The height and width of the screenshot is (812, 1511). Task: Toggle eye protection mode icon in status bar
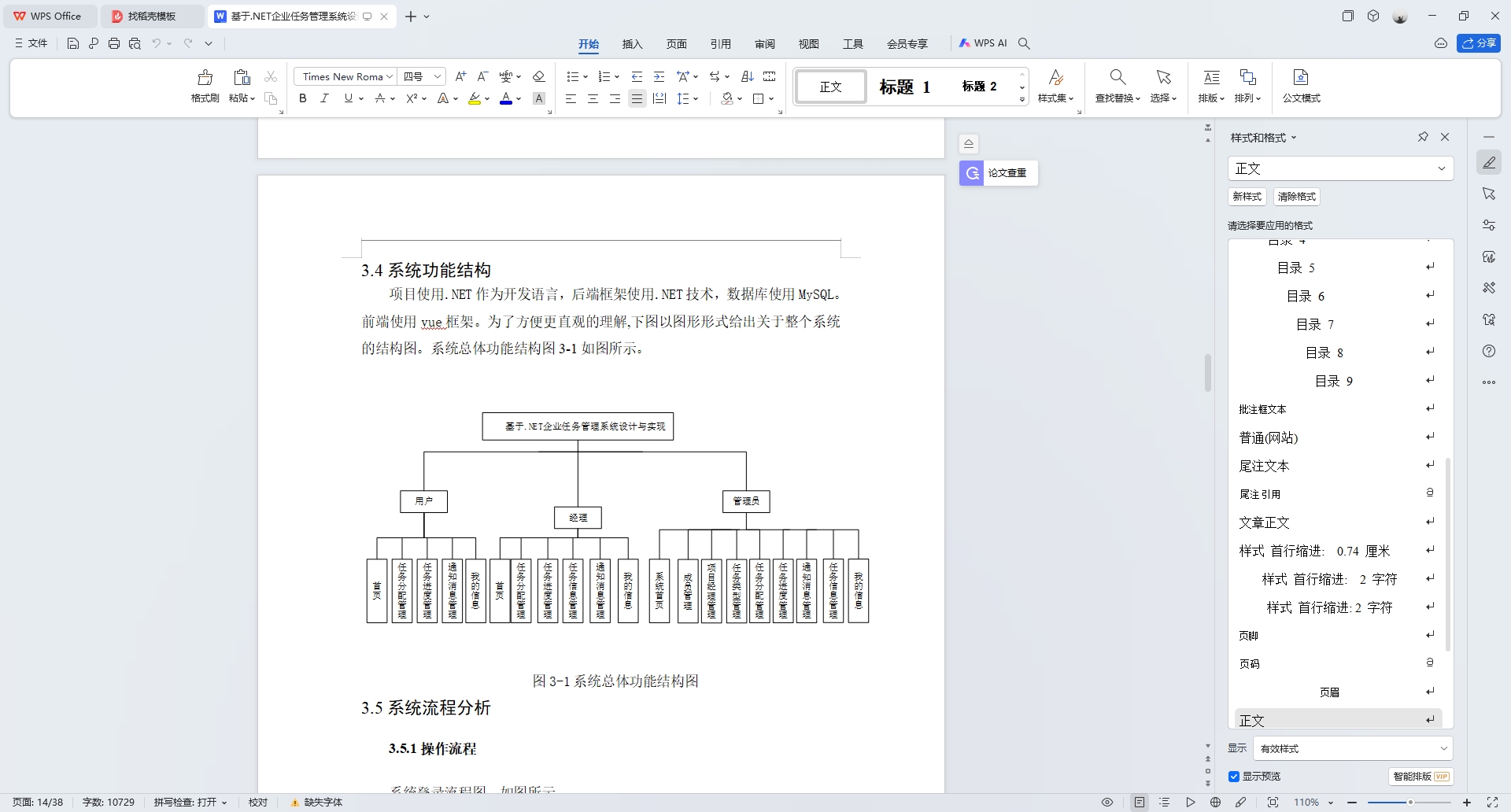point(1107,803)
